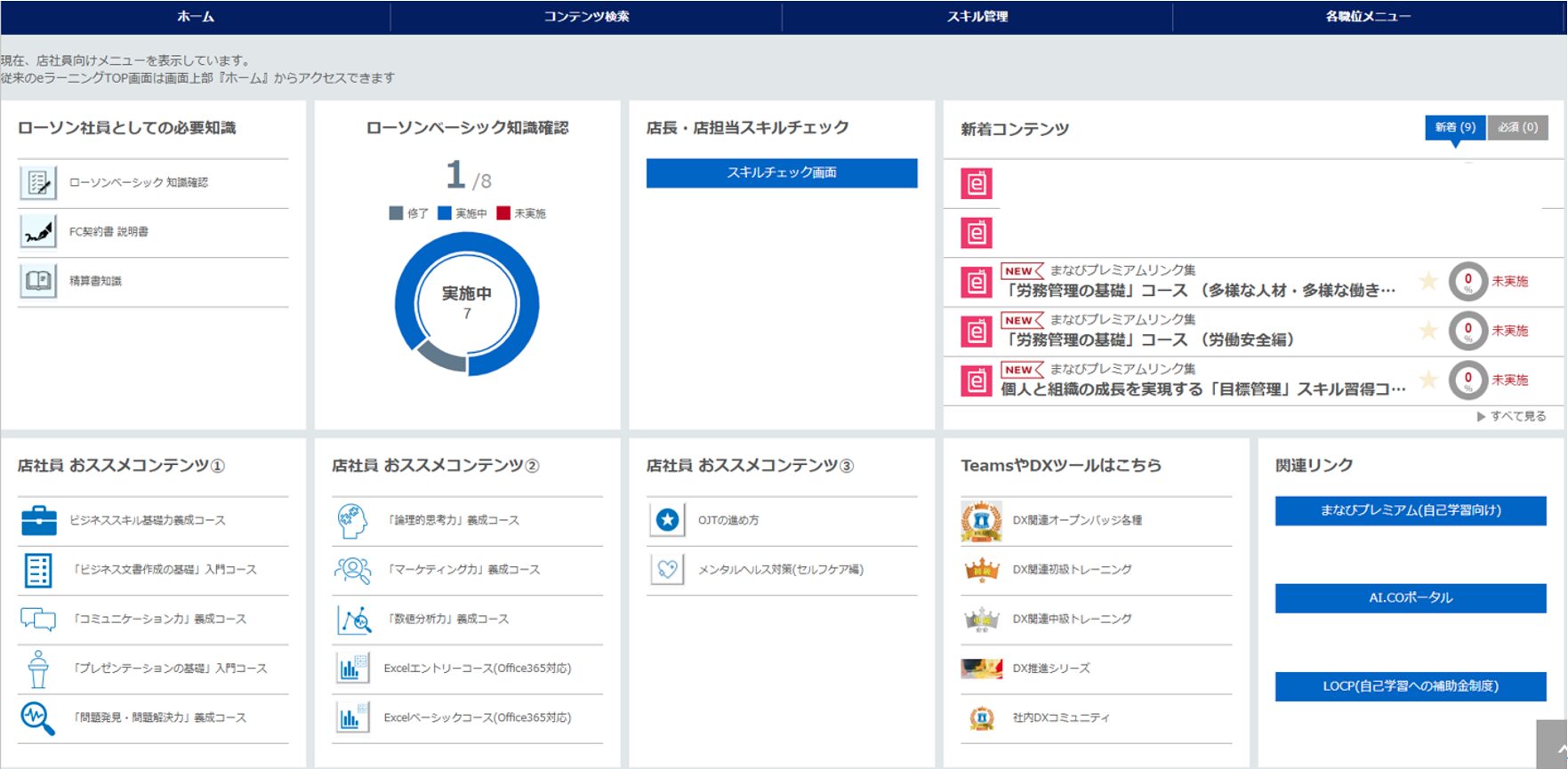Image resolution: width=1568 pixels, height=769 pixels.
Task: Open DX推進シリーズ text
Action: tap(1051, 669)
